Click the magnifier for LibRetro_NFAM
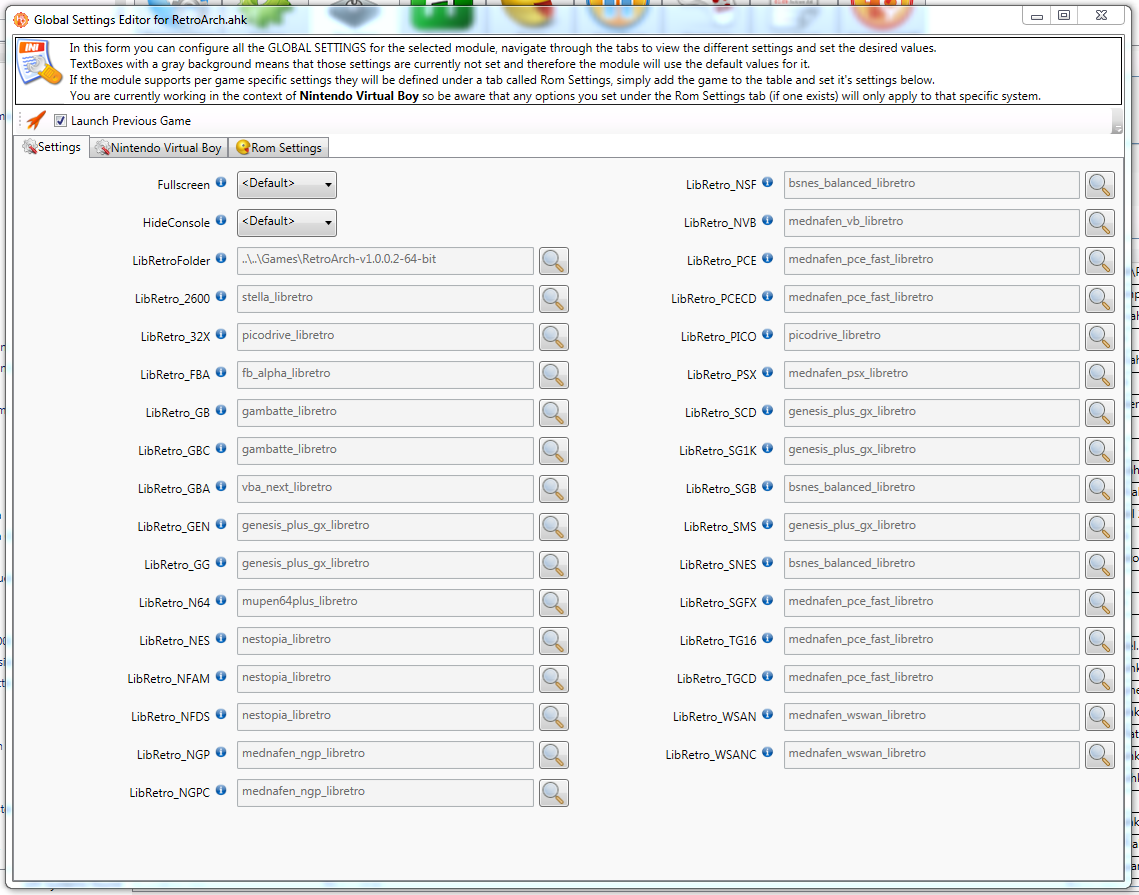This screenshot has height=895, width=1139. click(x=554, y=679)
